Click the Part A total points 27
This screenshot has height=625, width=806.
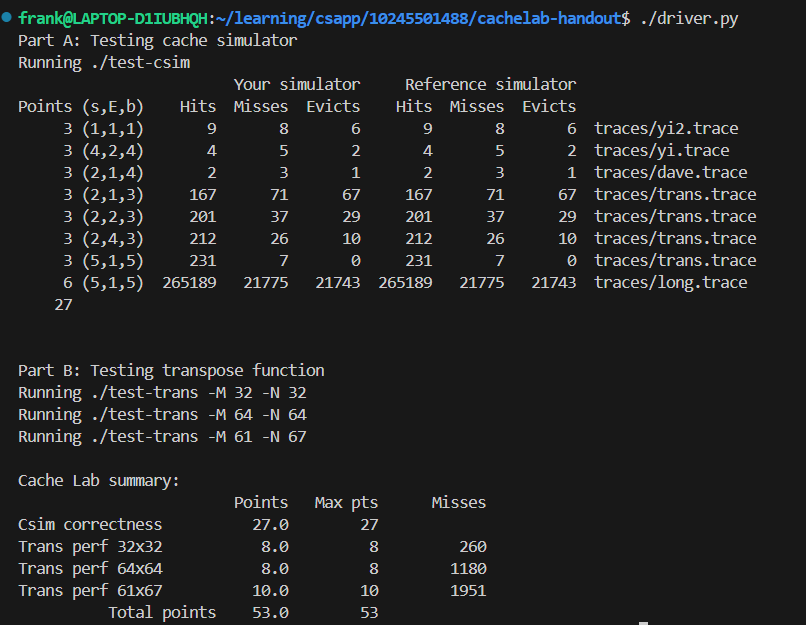(x=63, y=305)
